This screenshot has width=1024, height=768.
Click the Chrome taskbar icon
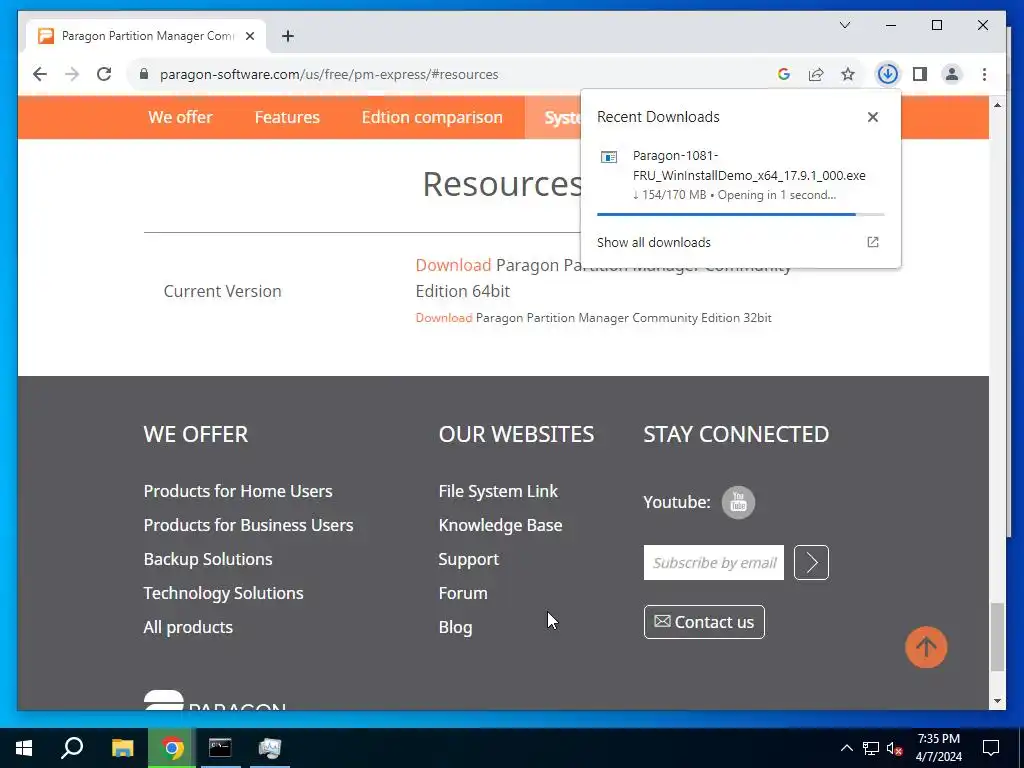[172, 748]
